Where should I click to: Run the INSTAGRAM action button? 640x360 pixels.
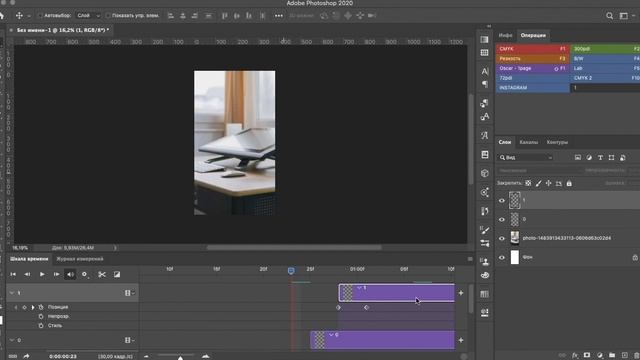[533, 88]
